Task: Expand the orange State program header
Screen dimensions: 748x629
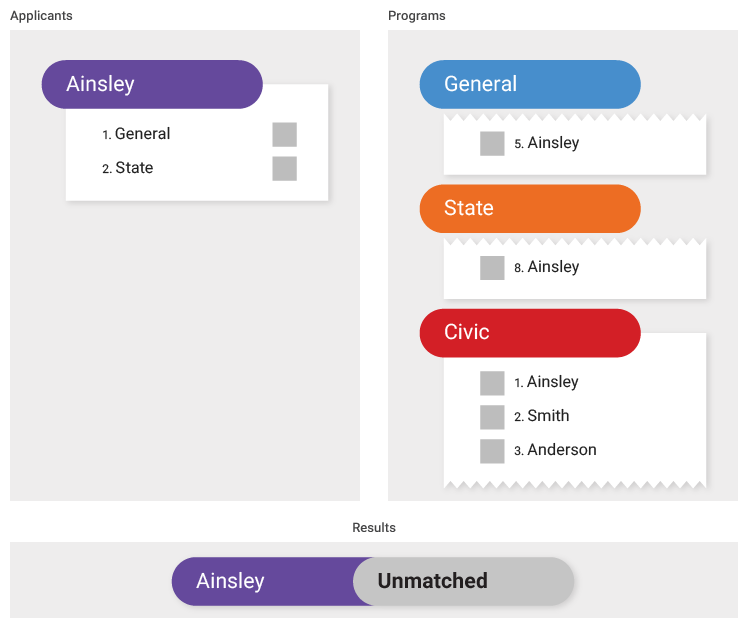Action: (x=530, y=208)
